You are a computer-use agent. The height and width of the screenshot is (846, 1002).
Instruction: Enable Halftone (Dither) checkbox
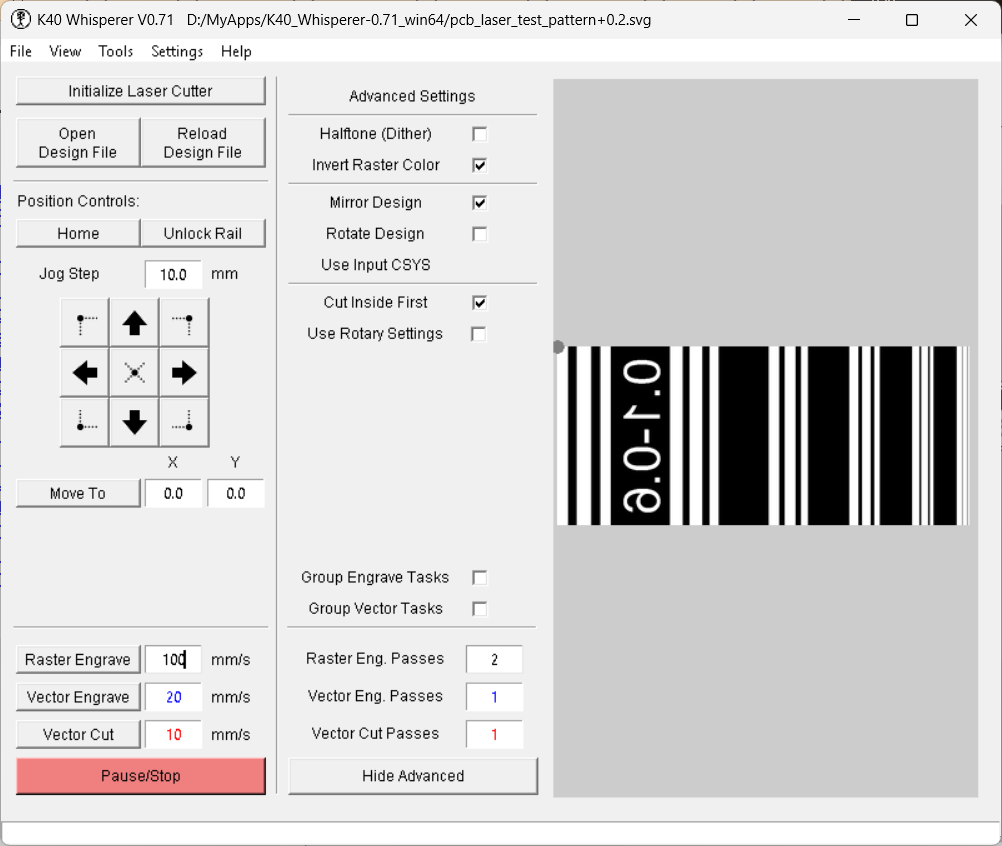click(480, 134)
